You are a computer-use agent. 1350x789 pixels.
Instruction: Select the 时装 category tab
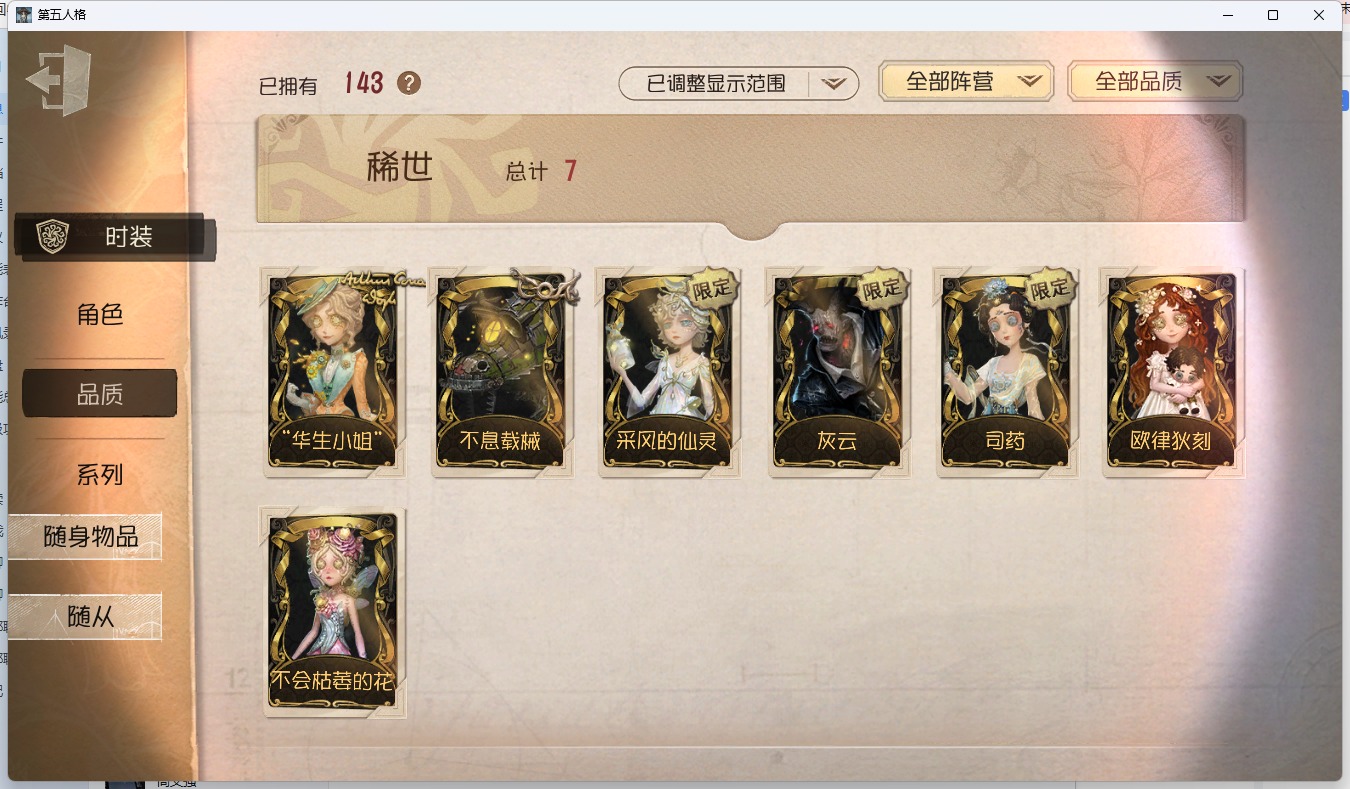tap(115, 237)
